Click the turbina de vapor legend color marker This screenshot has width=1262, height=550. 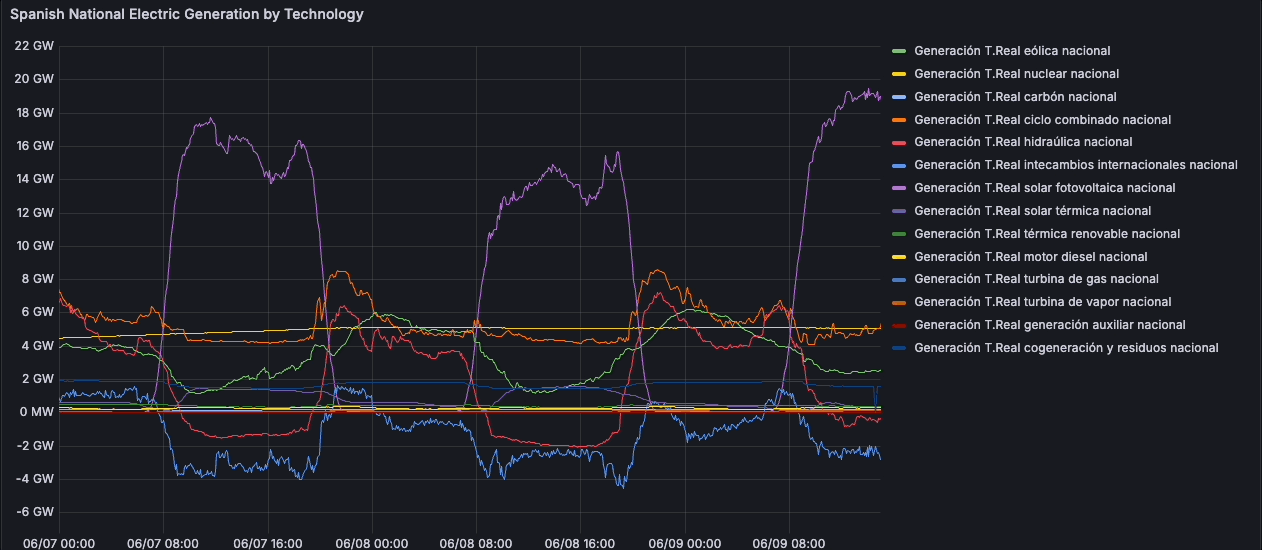click(899, 302)
